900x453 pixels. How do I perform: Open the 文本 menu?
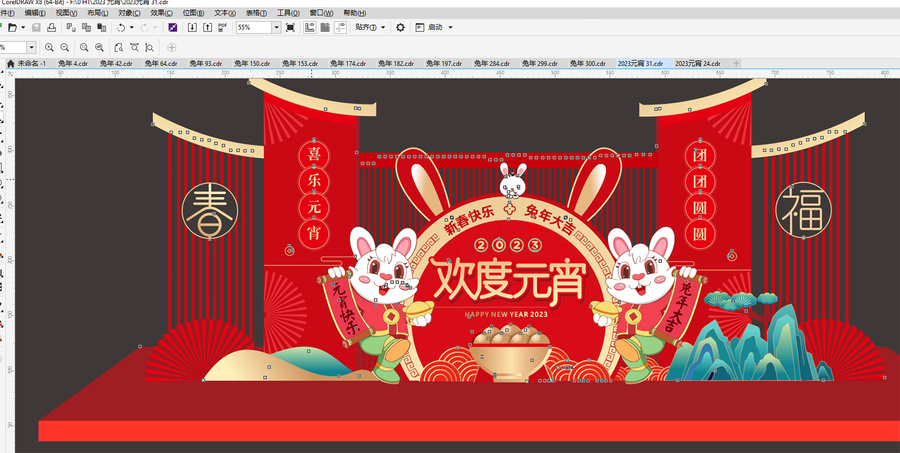(225, 13)
